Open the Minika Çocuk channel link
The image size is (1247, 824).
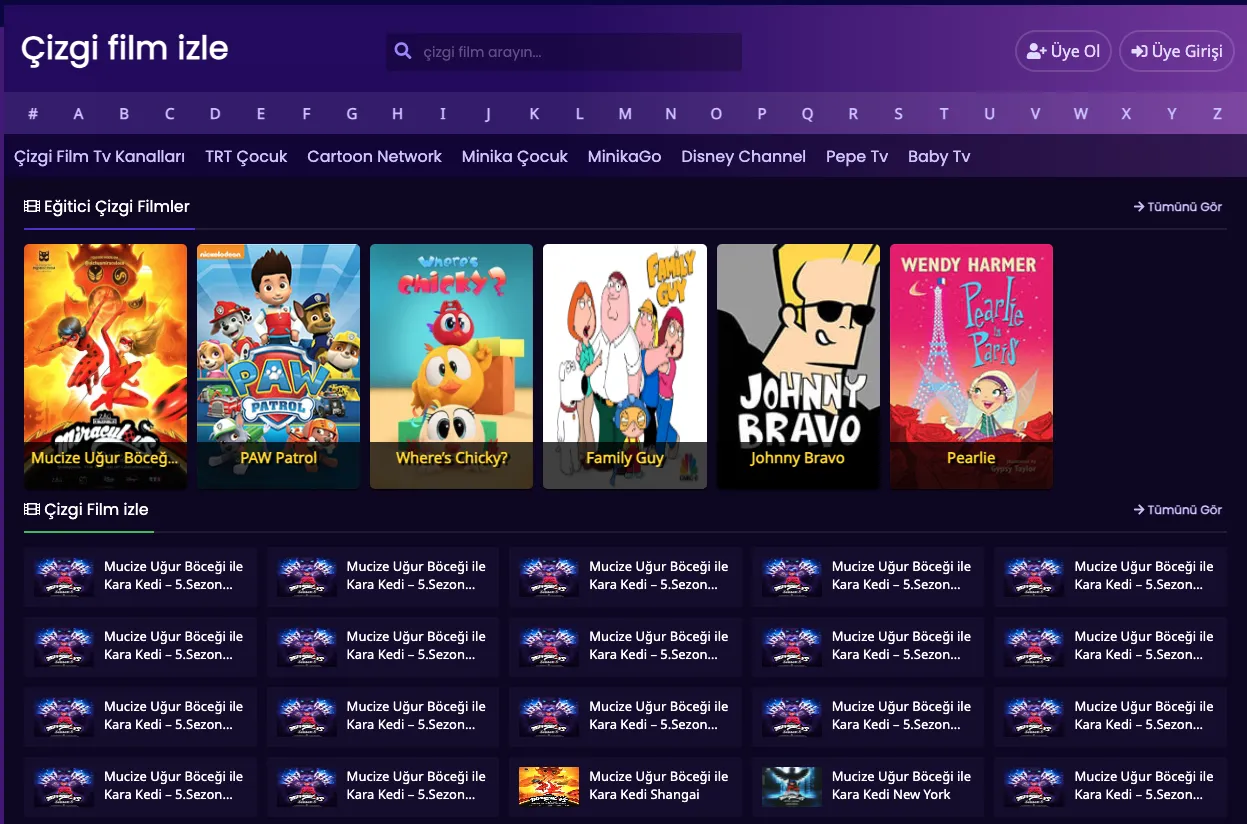(515, 156)
